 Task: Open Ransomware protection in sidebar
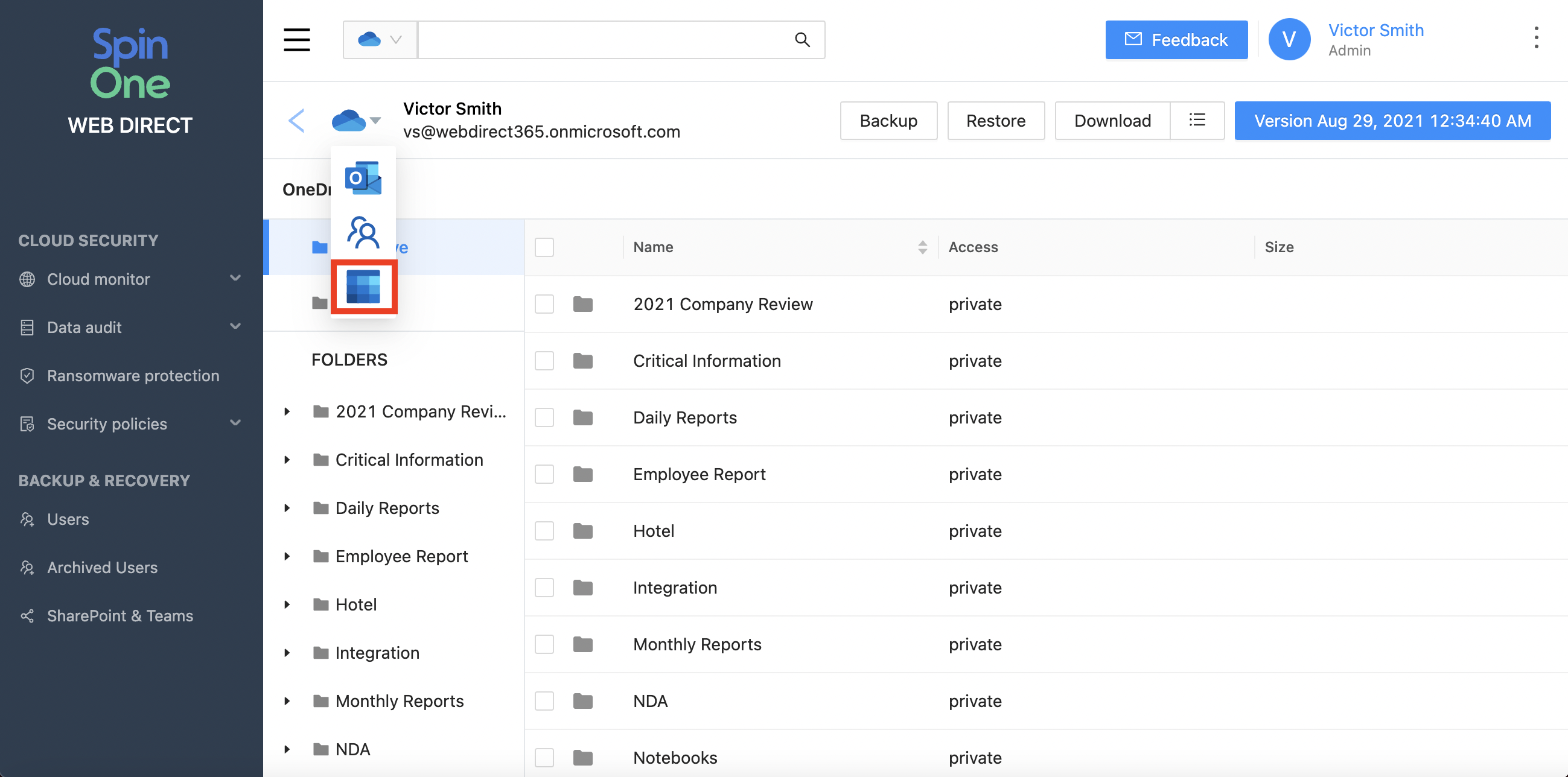[x=133, y=375]
